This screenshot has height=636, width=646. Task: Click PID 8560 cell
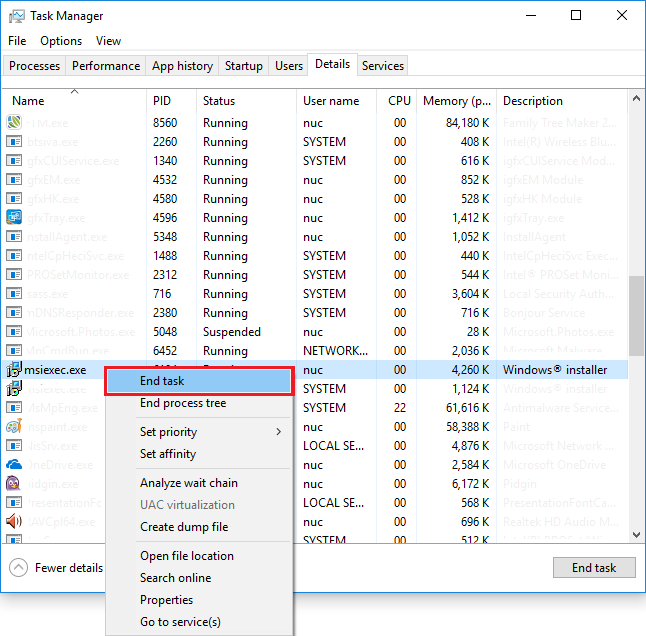pyautogui.click(x=165, y=123)
